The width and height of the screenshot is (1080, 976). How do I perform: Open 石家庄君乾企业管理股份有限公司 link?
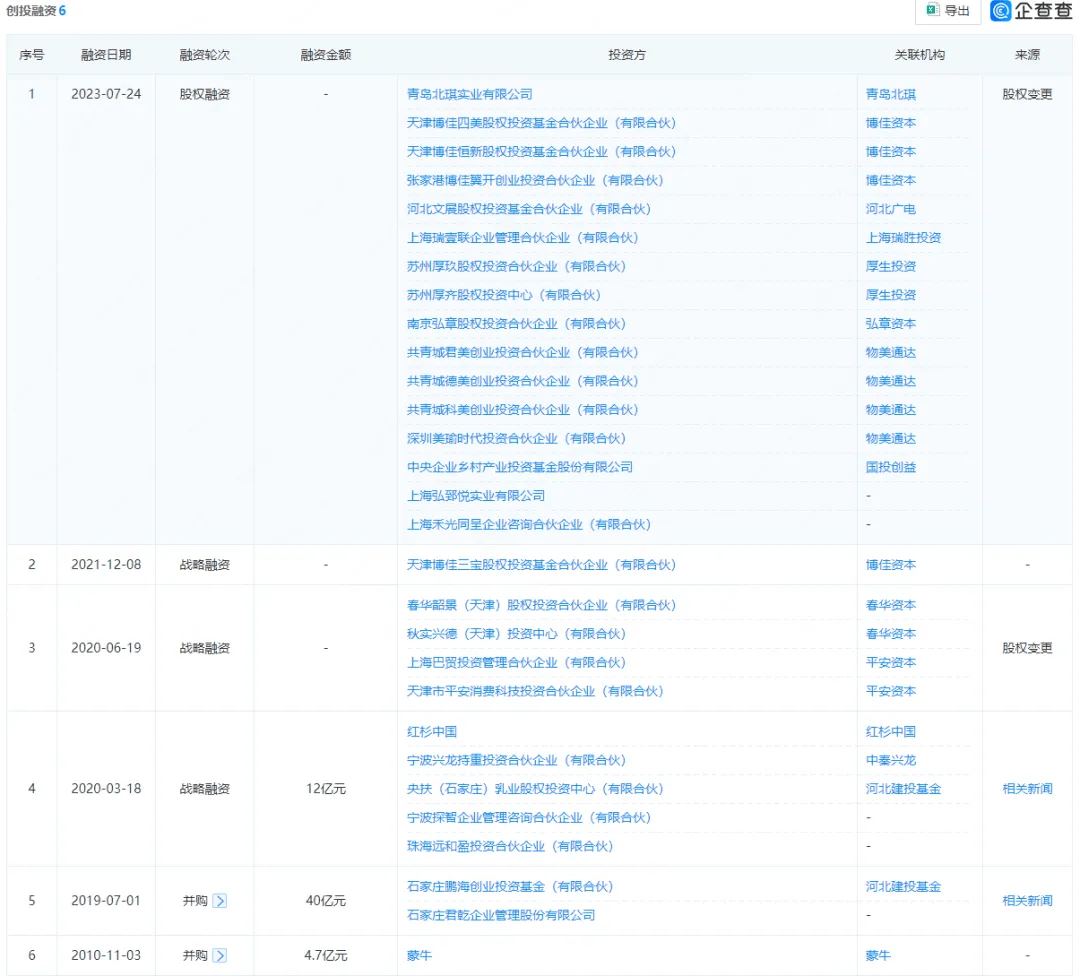tap(501, 915)
